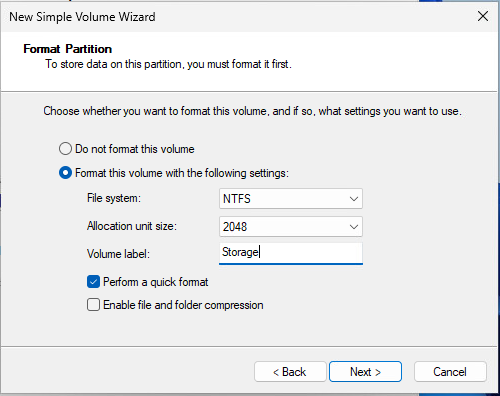
Task: Click the Volume label text field
Action: [291, 253]
